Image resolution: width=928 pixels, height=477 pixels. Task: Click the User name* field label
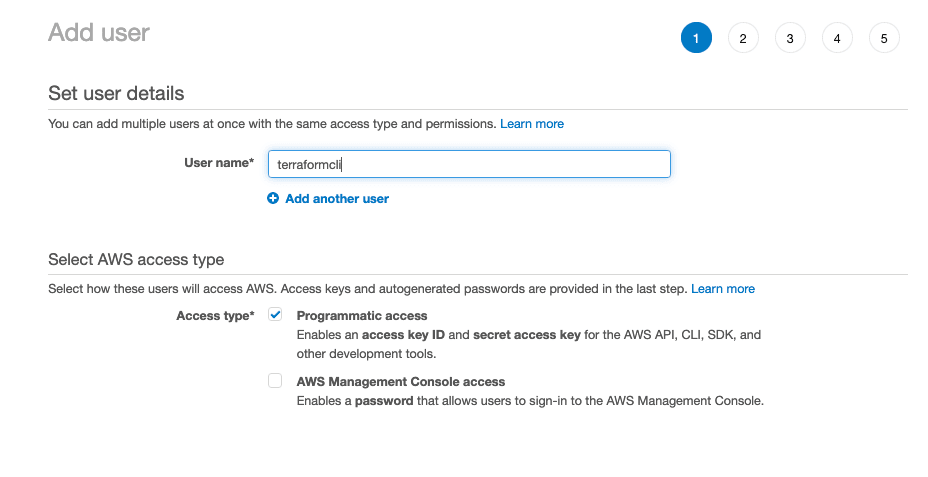[x=219, y=163]
